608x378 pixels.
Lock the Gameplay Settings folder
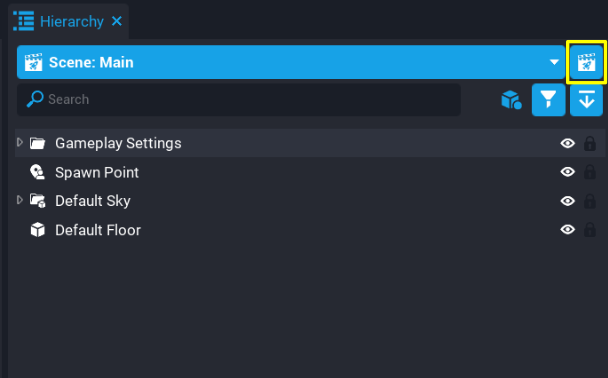pos(590,143)
